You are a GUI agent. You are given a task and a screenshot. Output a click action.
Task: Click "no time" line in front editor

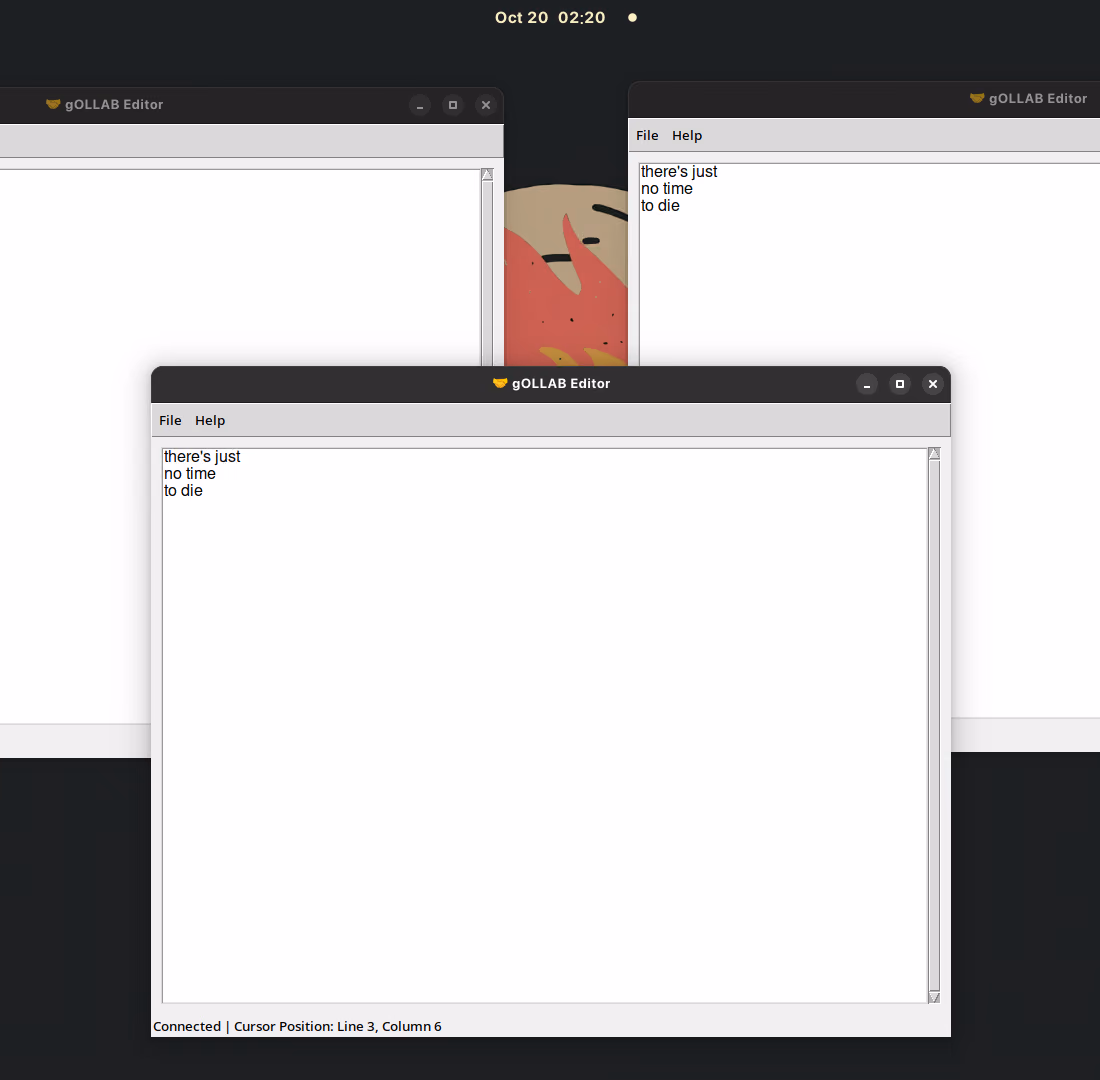[190, 474]
